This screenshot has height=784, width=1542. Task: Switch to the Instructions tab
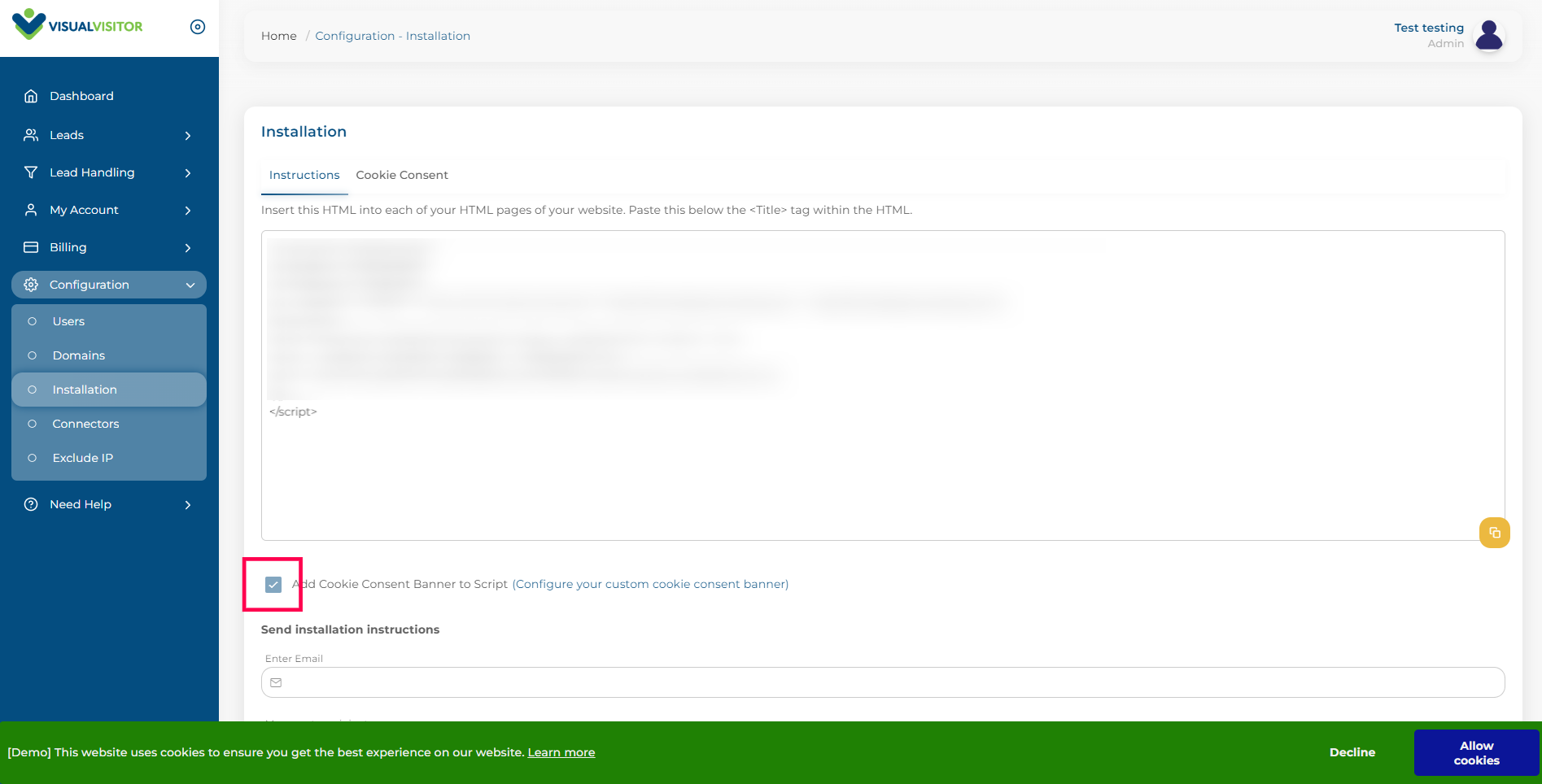tap(304, 175)
